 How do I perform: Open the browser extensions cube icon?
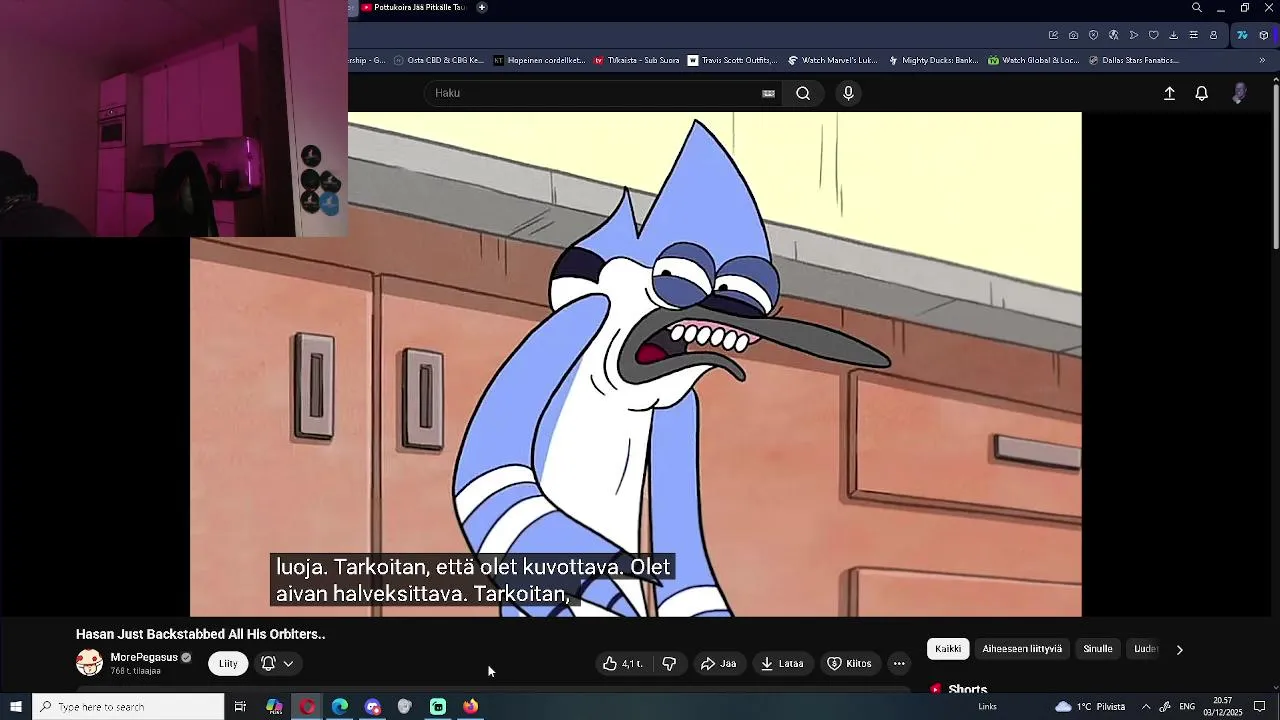(x=1264, y=35)
